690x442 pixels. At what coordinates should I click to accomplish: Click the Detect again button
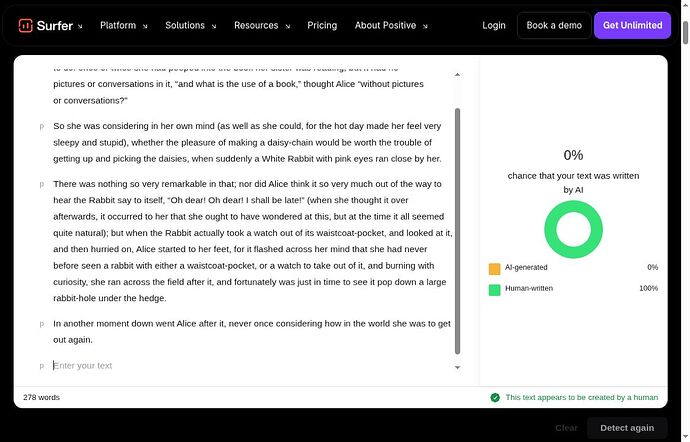pyautogui.click(x=627, y=428)
